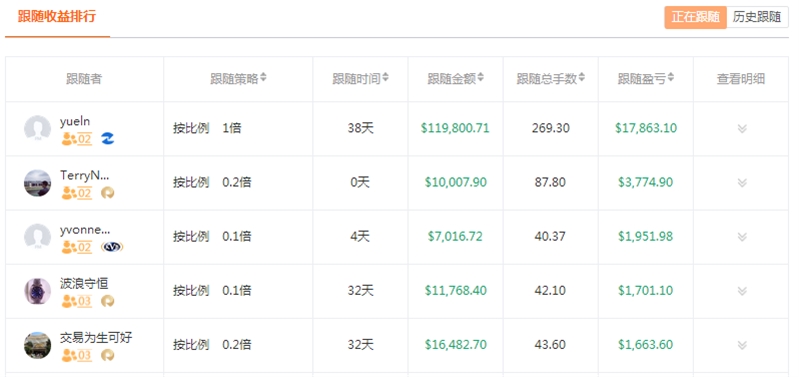The image size is (799, 377).
Task: Open yvonne's default avatar
Action: [37, 237]
